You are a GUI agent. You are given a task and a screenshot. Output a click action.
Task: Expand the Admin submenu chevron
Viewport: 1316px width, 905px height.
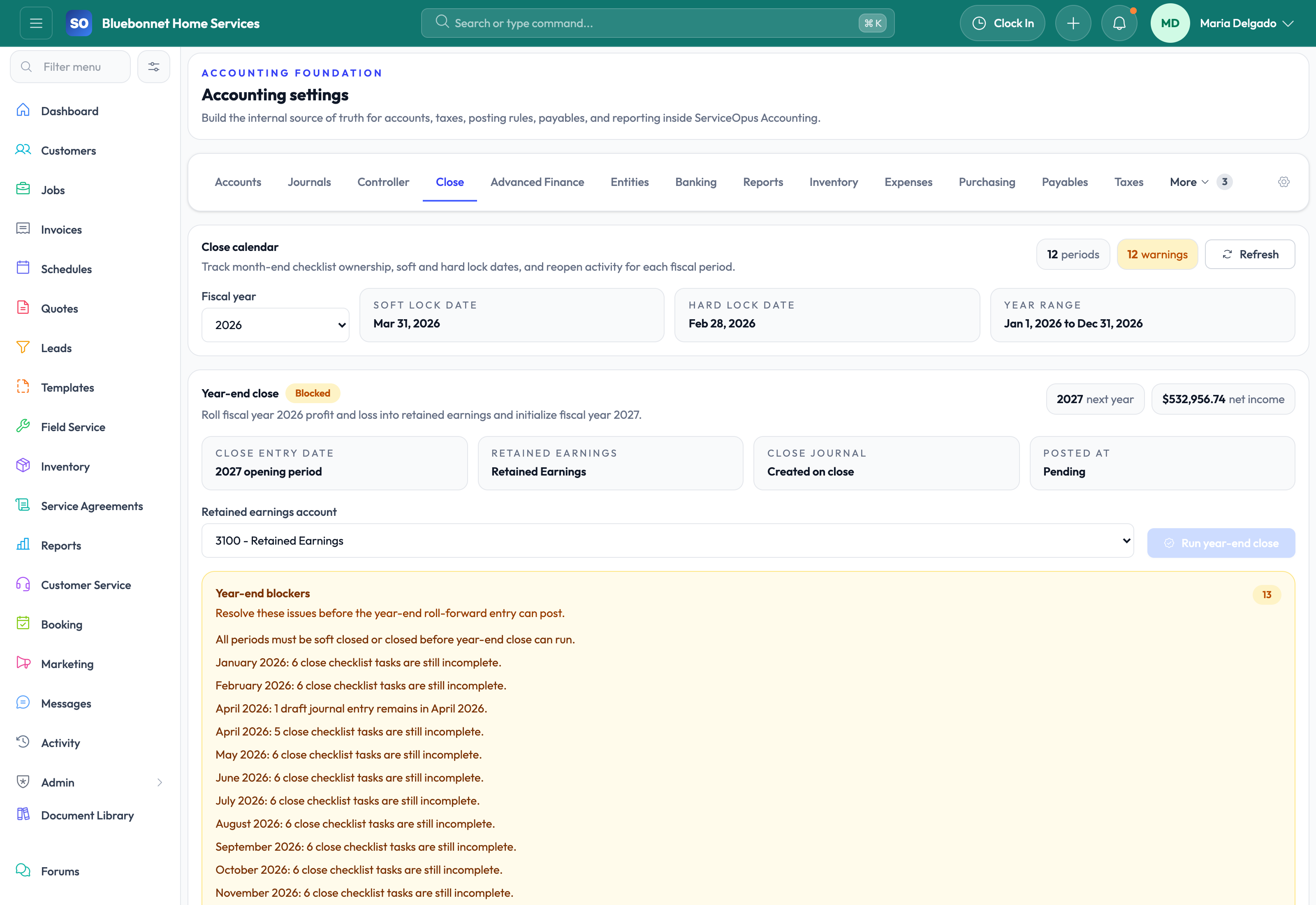(160, 782)
